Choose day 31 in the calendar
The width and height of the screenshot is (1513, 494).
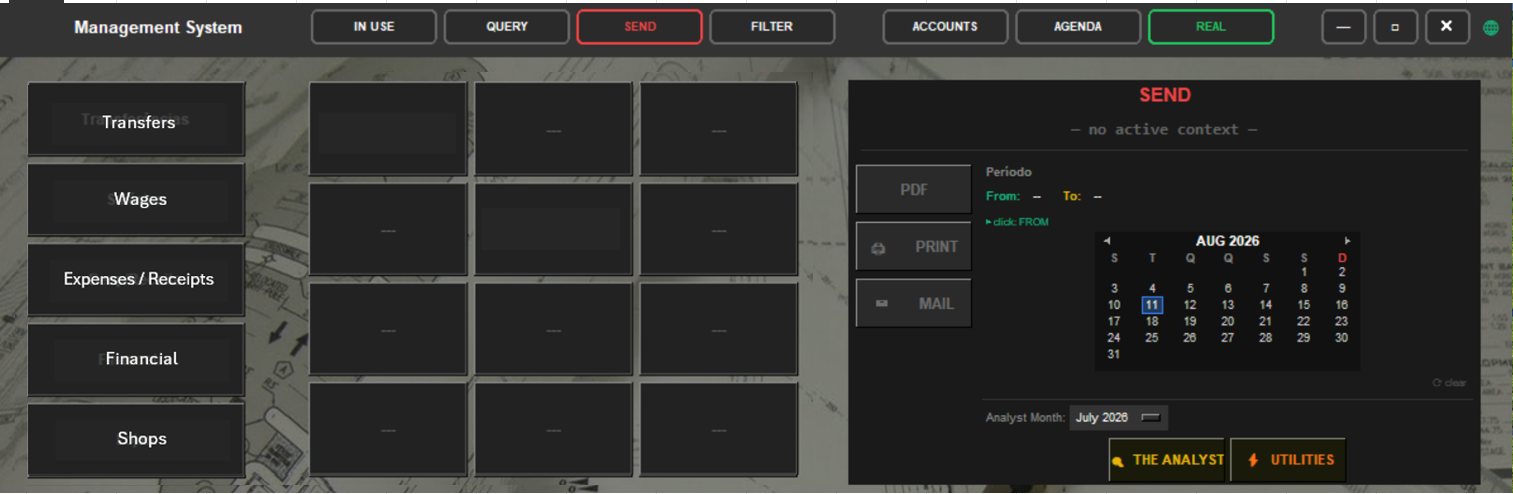[1114, 354]
